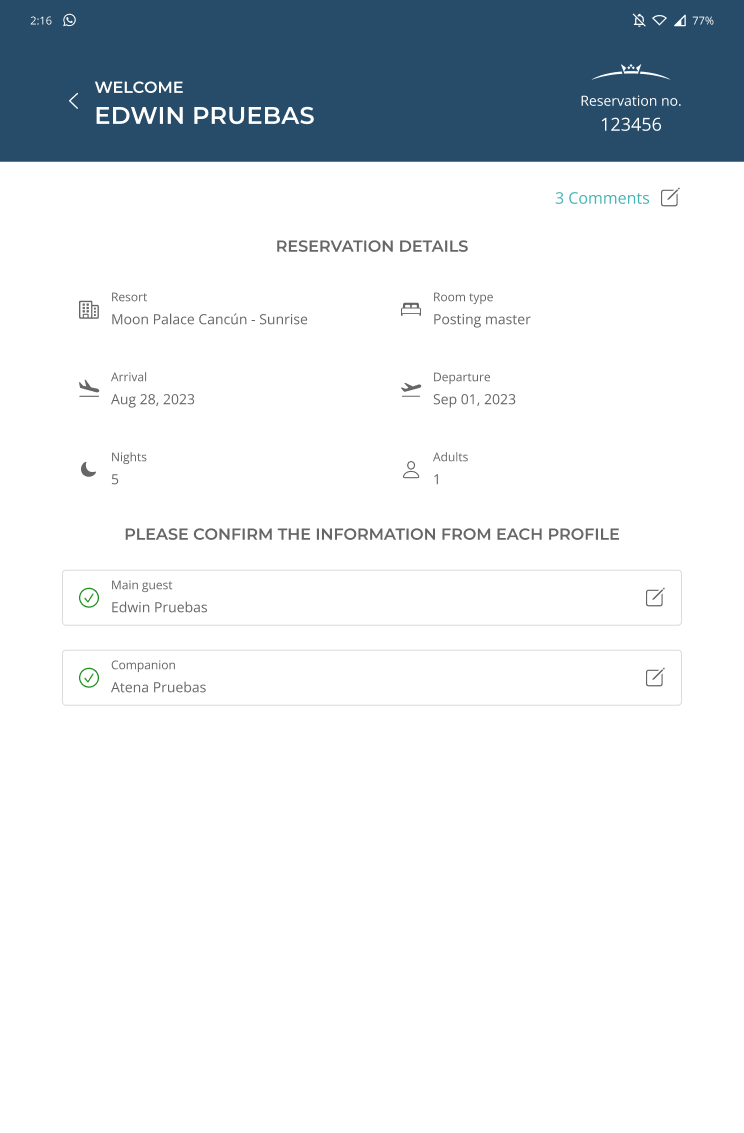Tap the nights moon icon

[88, 470]
